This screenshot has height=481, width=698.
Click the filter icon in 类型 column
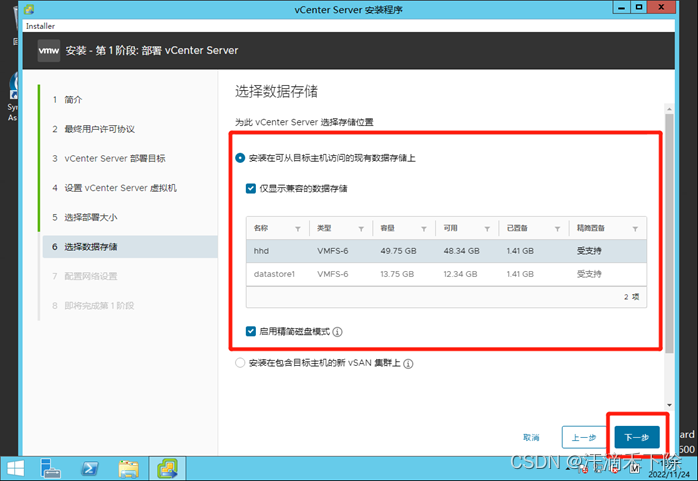coord(361,229)
